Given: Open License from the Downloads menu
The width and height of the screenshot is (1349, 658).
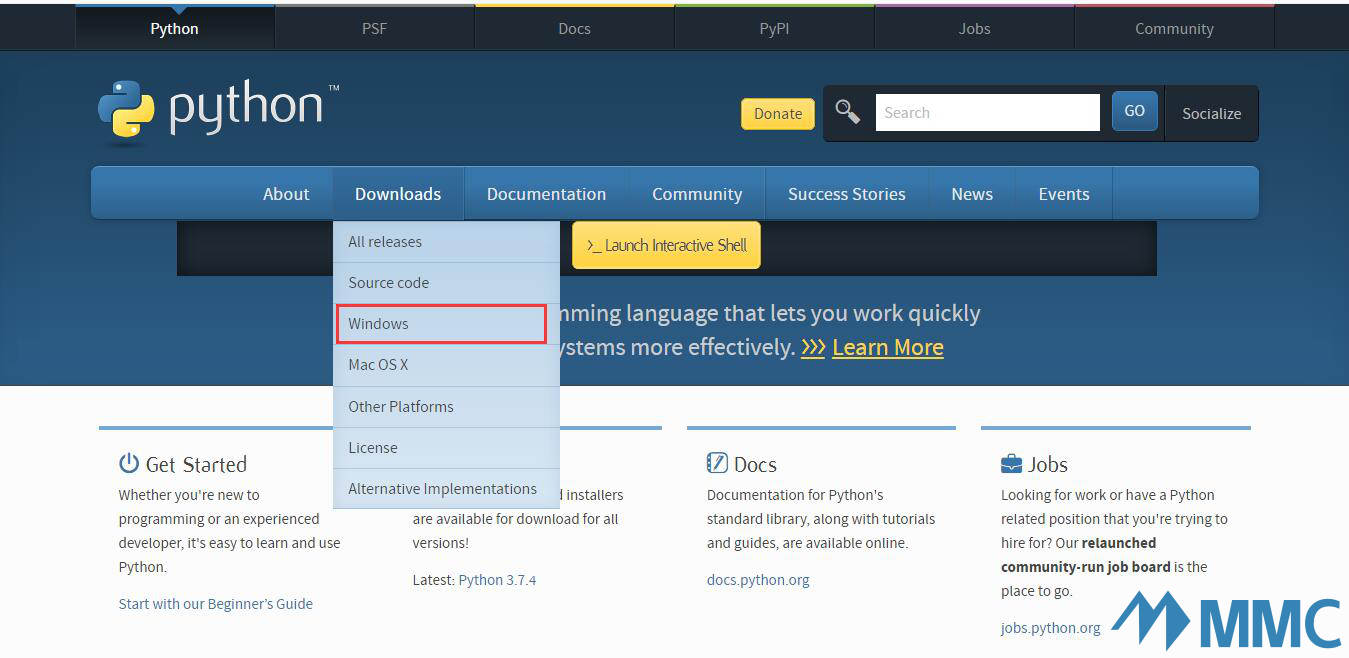Looking at the screenshot, I should point(446,448).
